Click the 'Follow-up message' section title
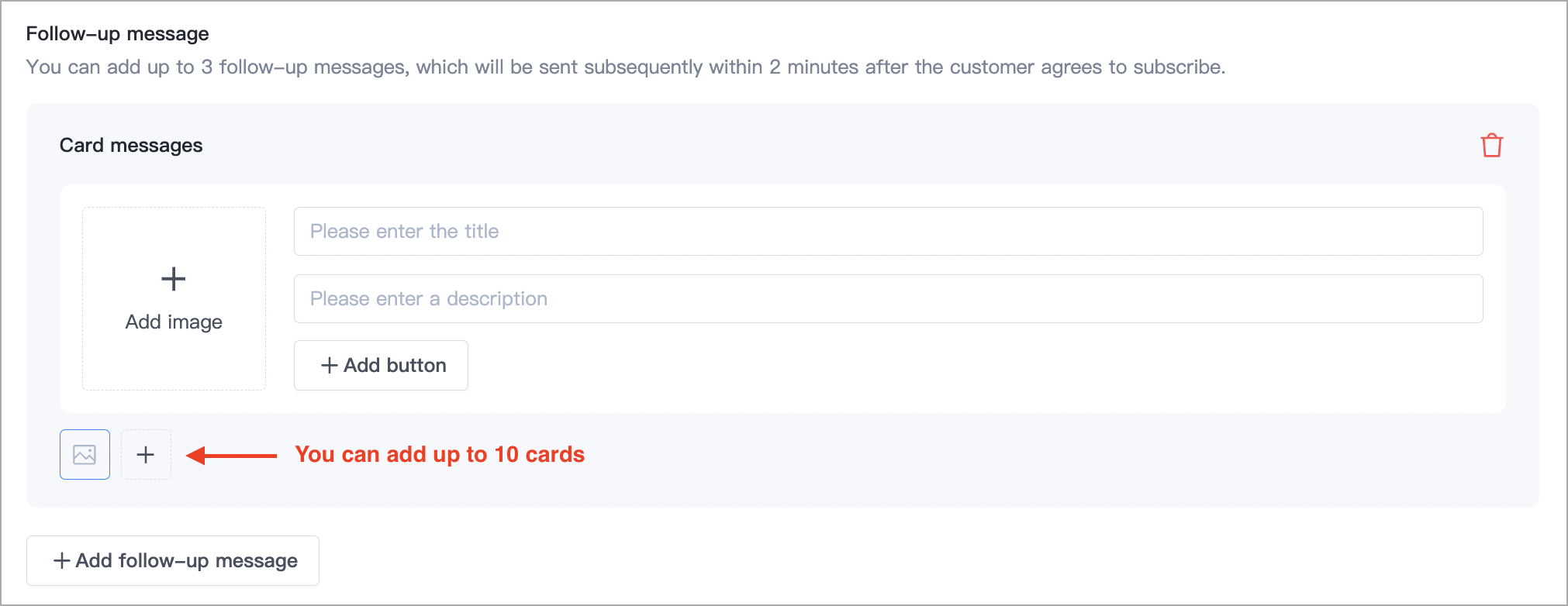 point(118,34)
